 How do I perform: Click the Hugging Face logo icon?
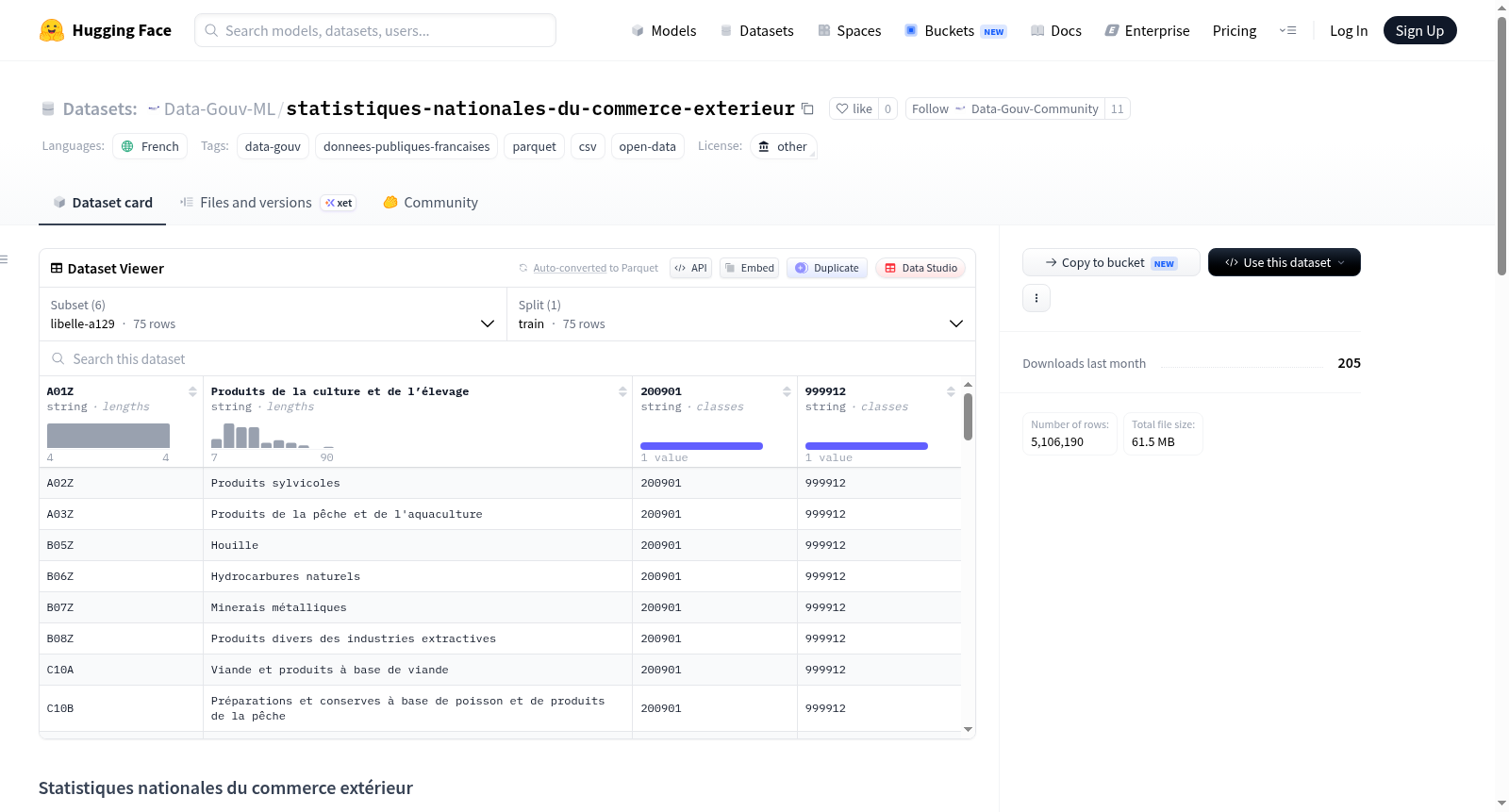coord(52,30)
